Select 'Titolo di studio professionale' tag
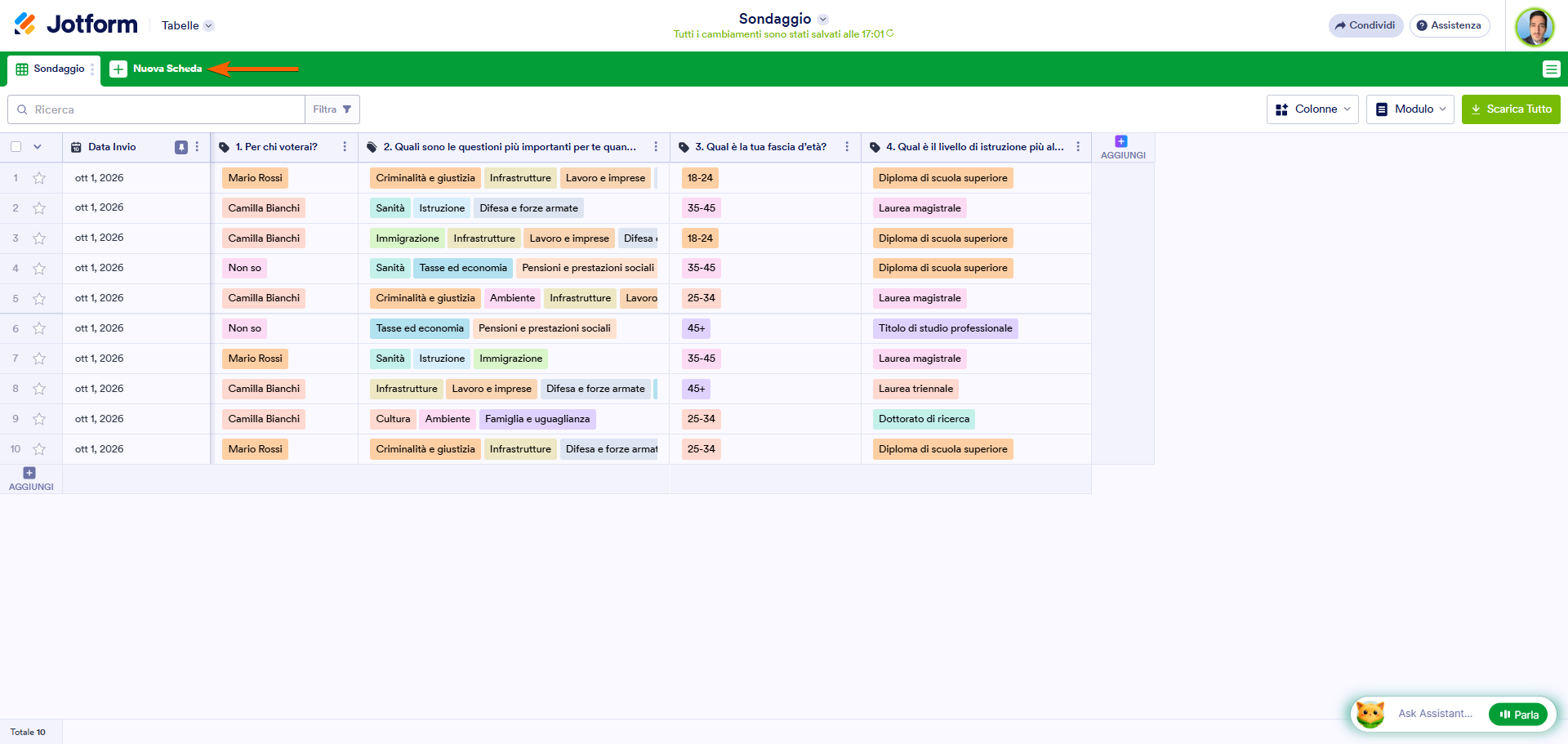The width and height of the screenshot is (1568, 744). click(945, 328)
